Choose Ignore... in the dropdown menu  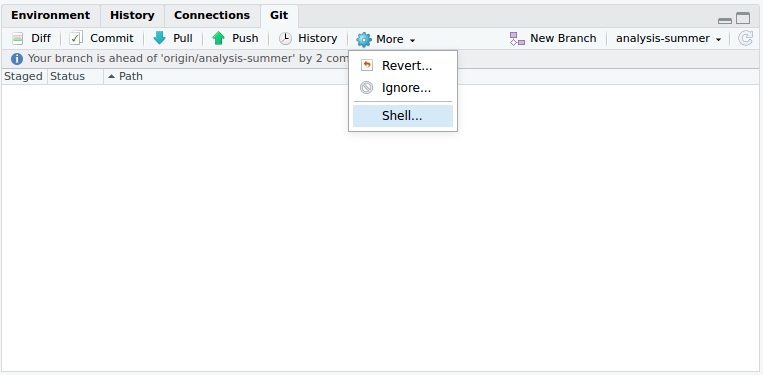click(x=403, y=88)
